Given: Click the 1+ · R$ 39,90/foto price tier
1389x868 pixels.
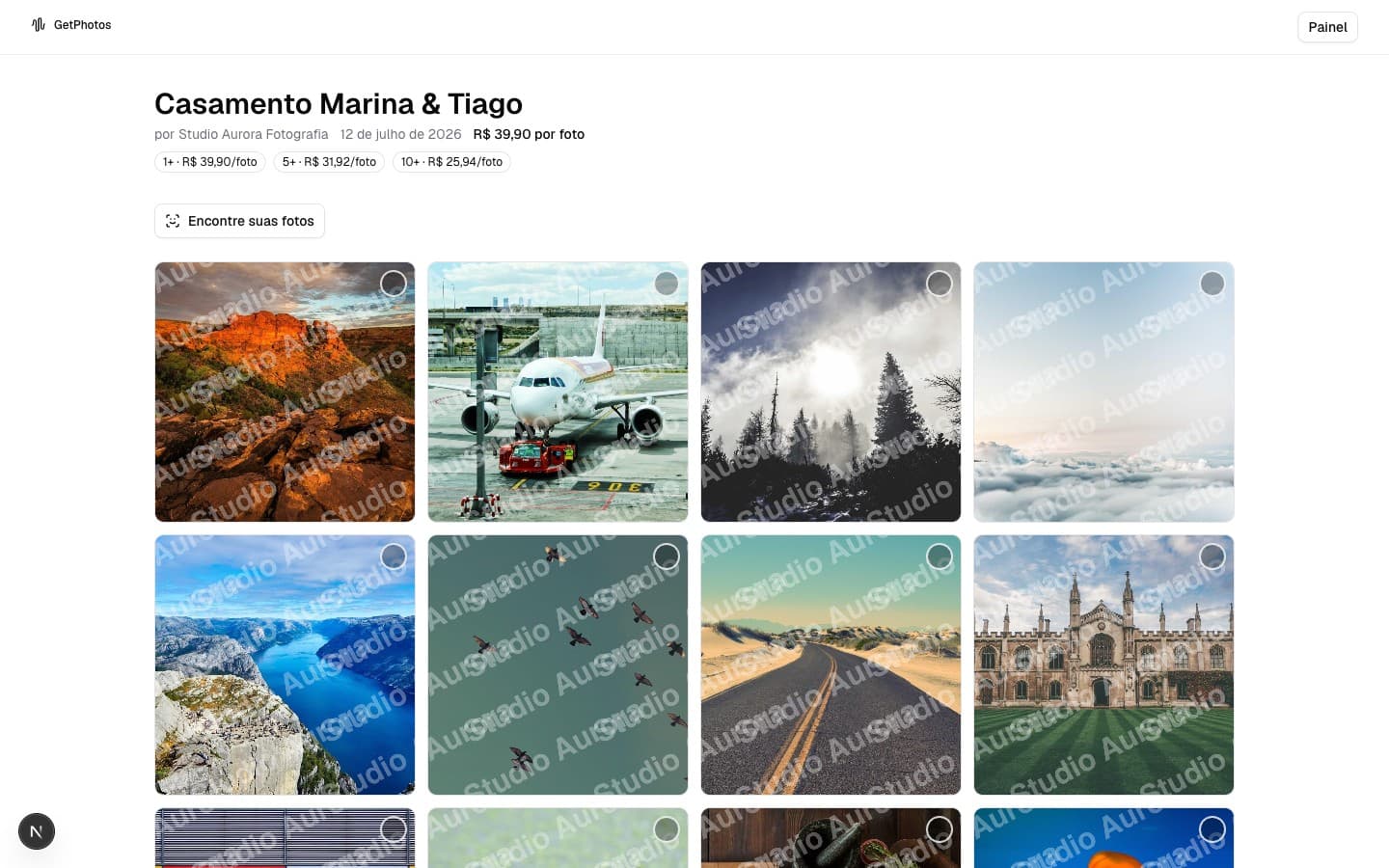Looking at the screenshot, I should [210, 162].
